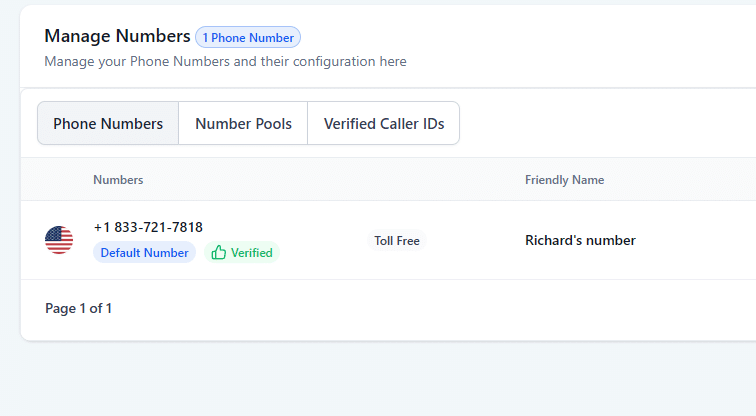Select phone number +1 833-721-7818
The width and height of the screenshot is (756, 416).
click(148, 227)
